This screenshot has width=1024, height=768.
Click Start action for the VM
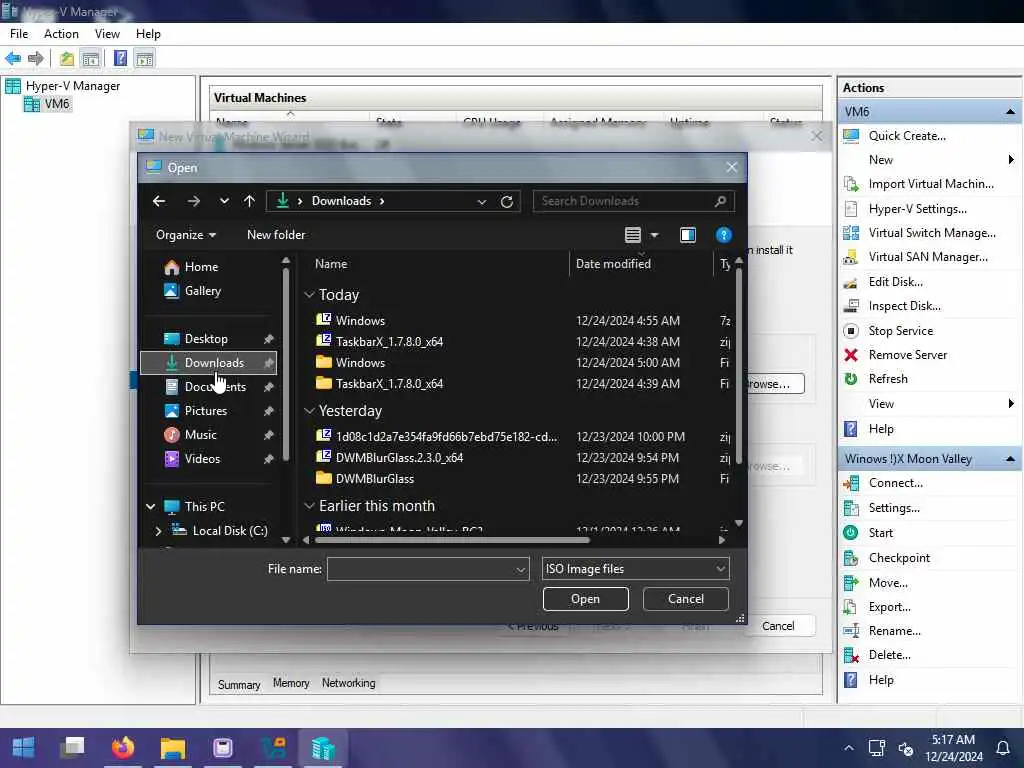click(880, 533)
